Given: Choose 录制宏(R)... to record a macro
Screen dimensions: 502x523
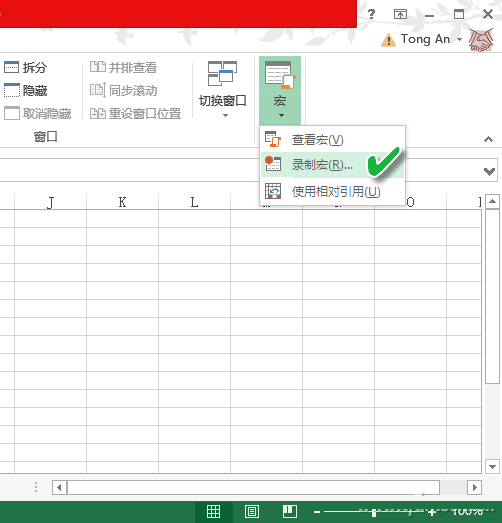Looking at the screenshot, I should click(333, 164).
